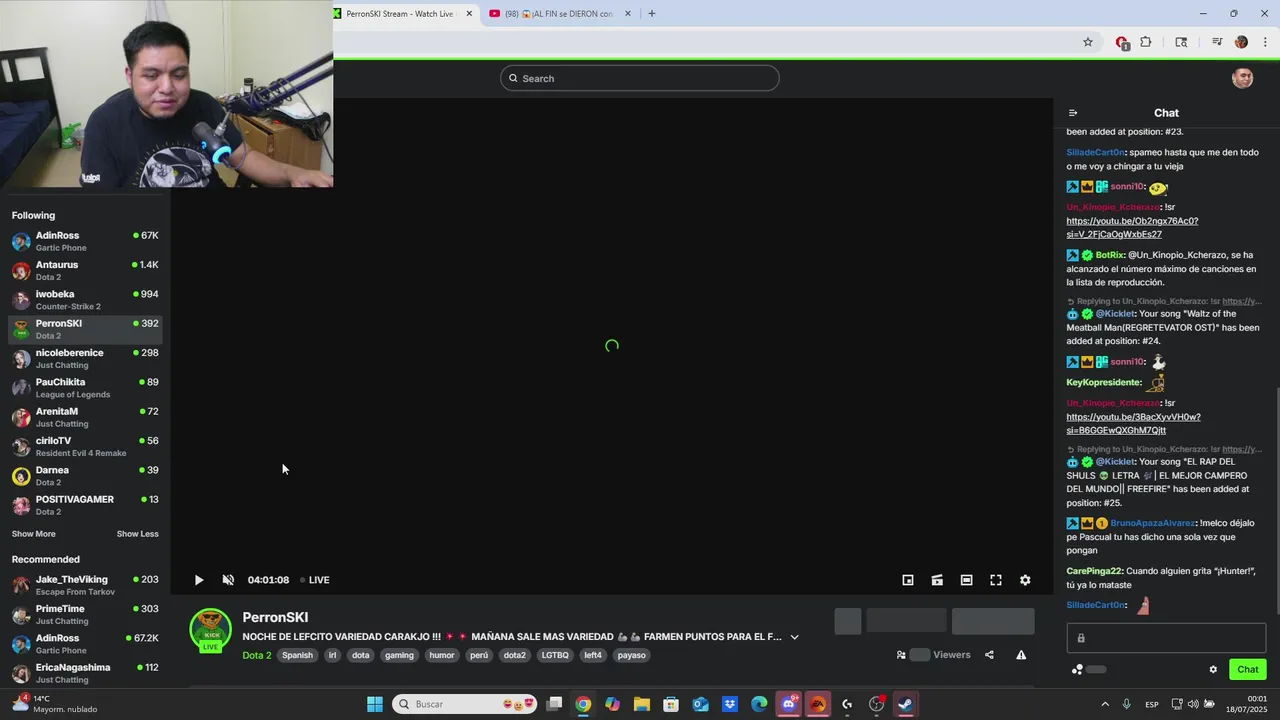This screenshot has width=1280, height=720.
Task: Report the stream with the warning icon
Action: [1021, 655]
